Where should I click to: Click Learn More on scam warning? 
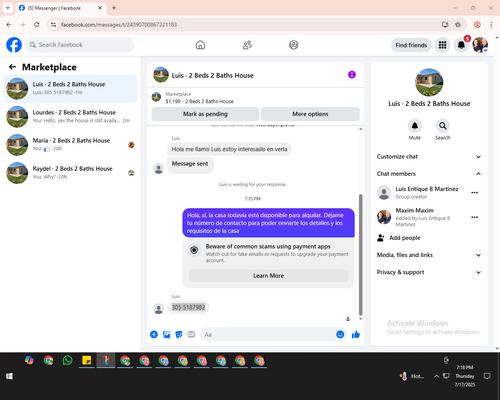click(268, 276)
